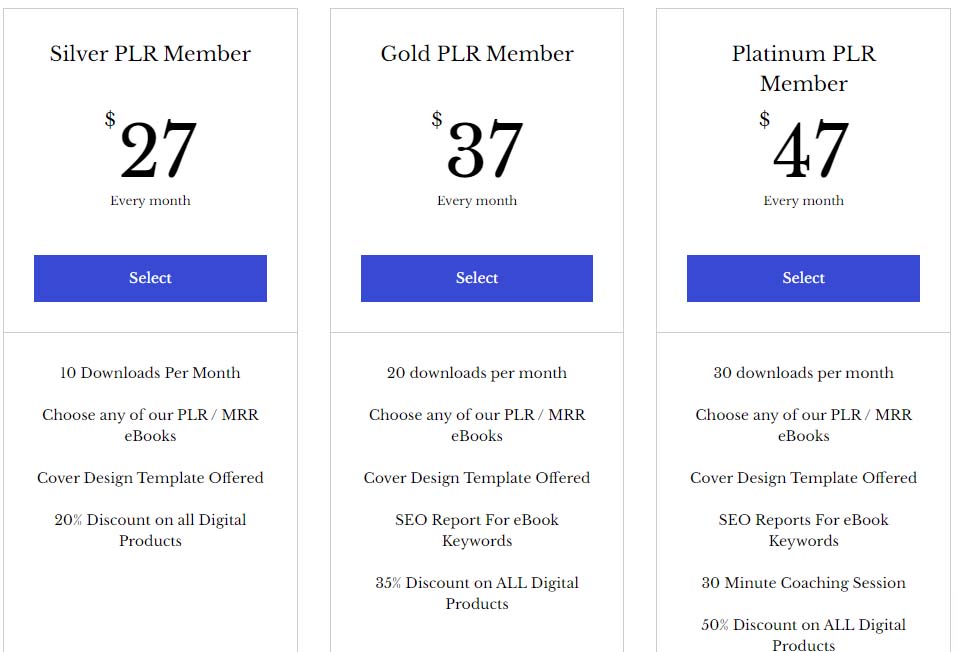Click Every month under the Silver price
The height and width of the screenshot is (652, 958).
[x=150, y=200]
